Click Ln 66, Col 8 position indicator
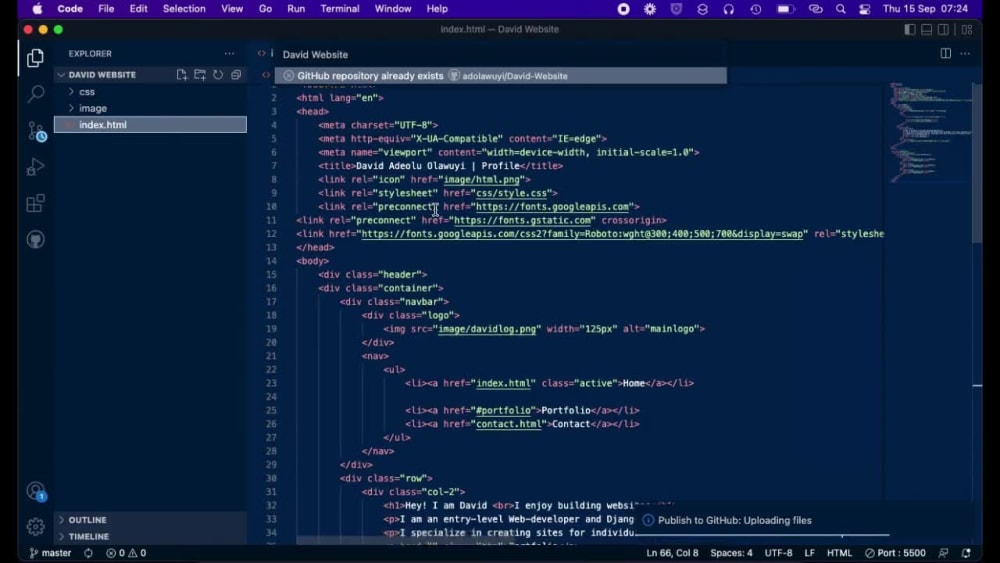Image resolution: width=1000 pixels, height=563 pixels. pos(672,553)
